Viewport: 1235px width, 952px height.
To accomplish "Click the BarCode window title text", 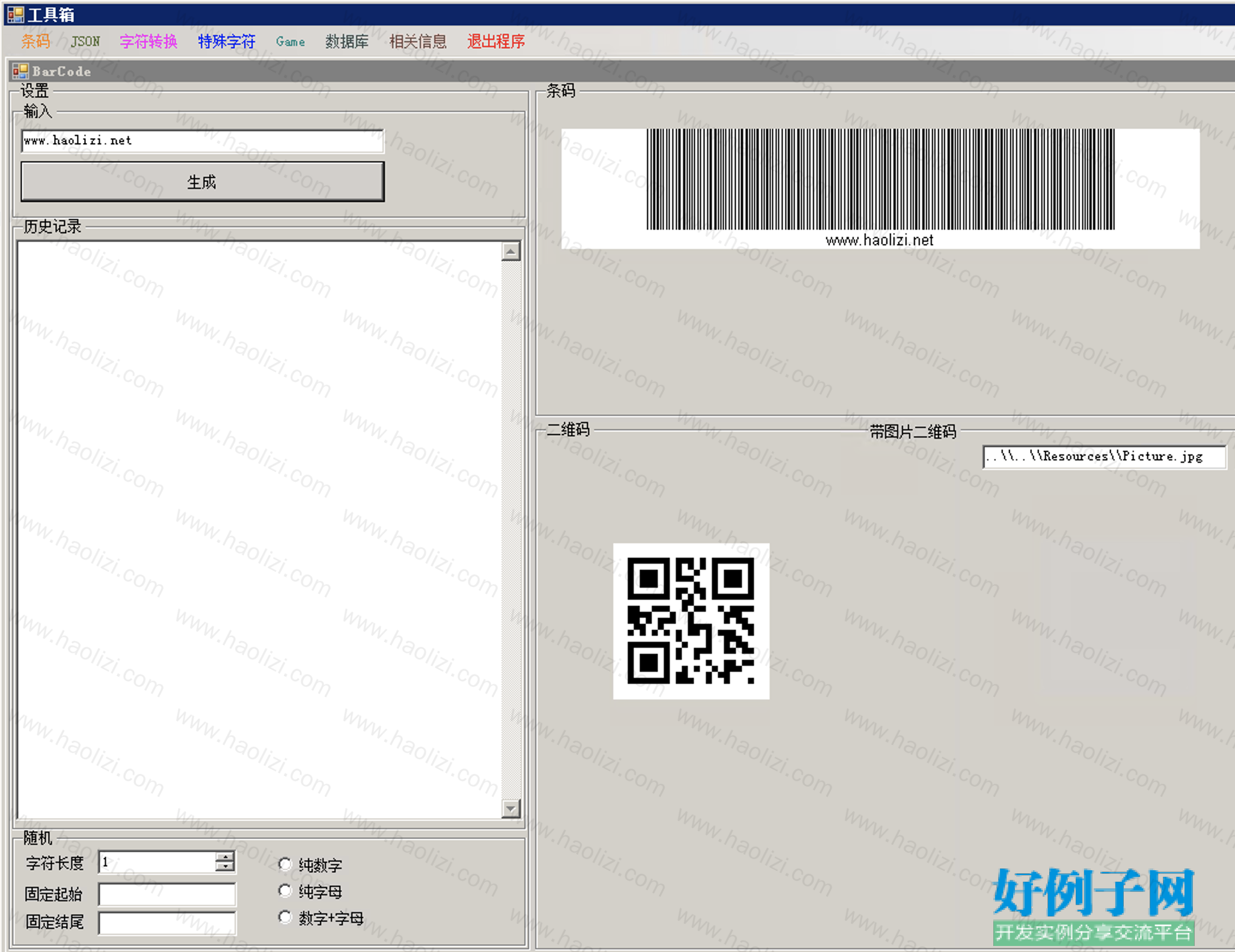I will point(61,72).
